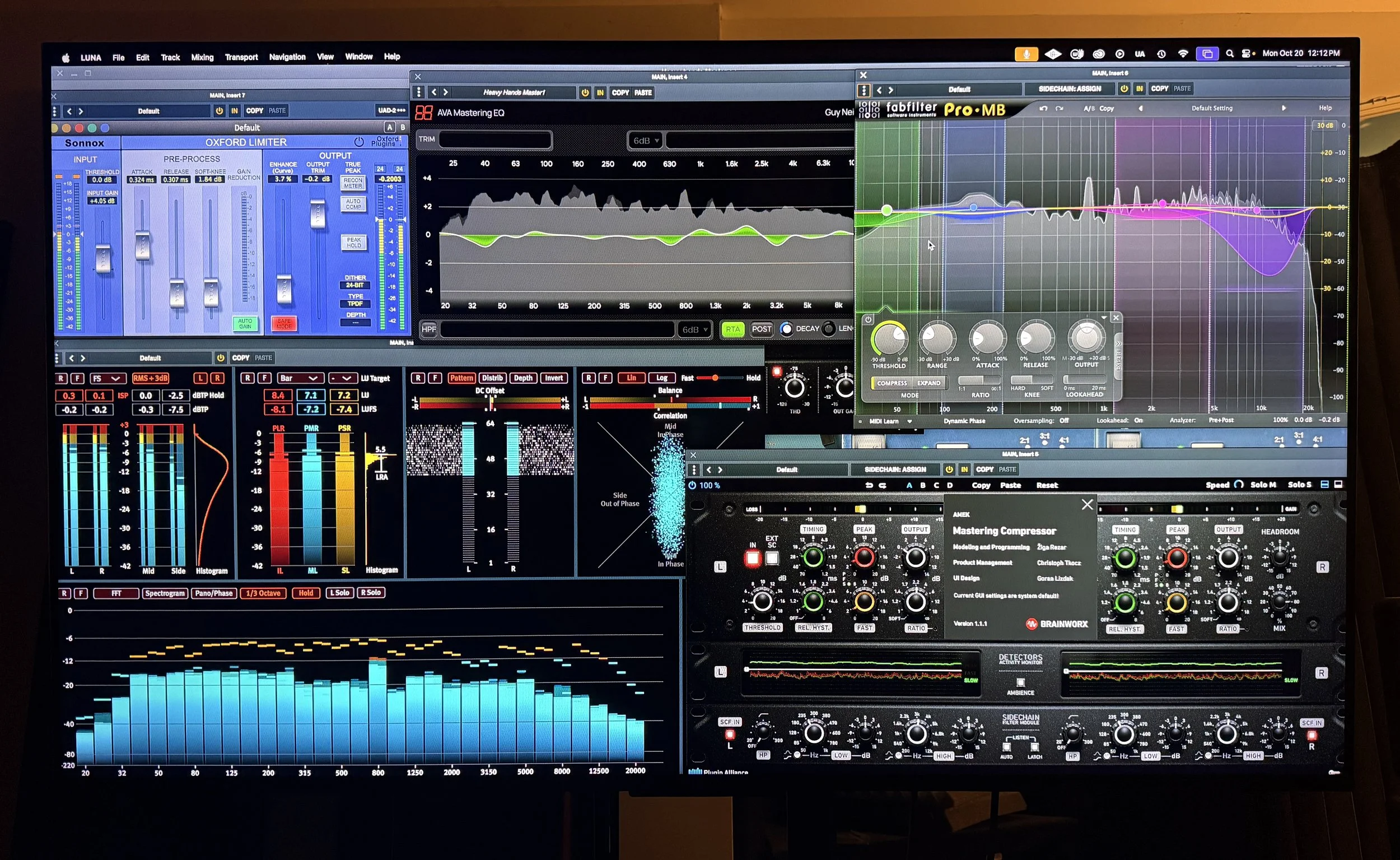Click the undo arrow in FabFilter Pro-MB

(1044, 108)
